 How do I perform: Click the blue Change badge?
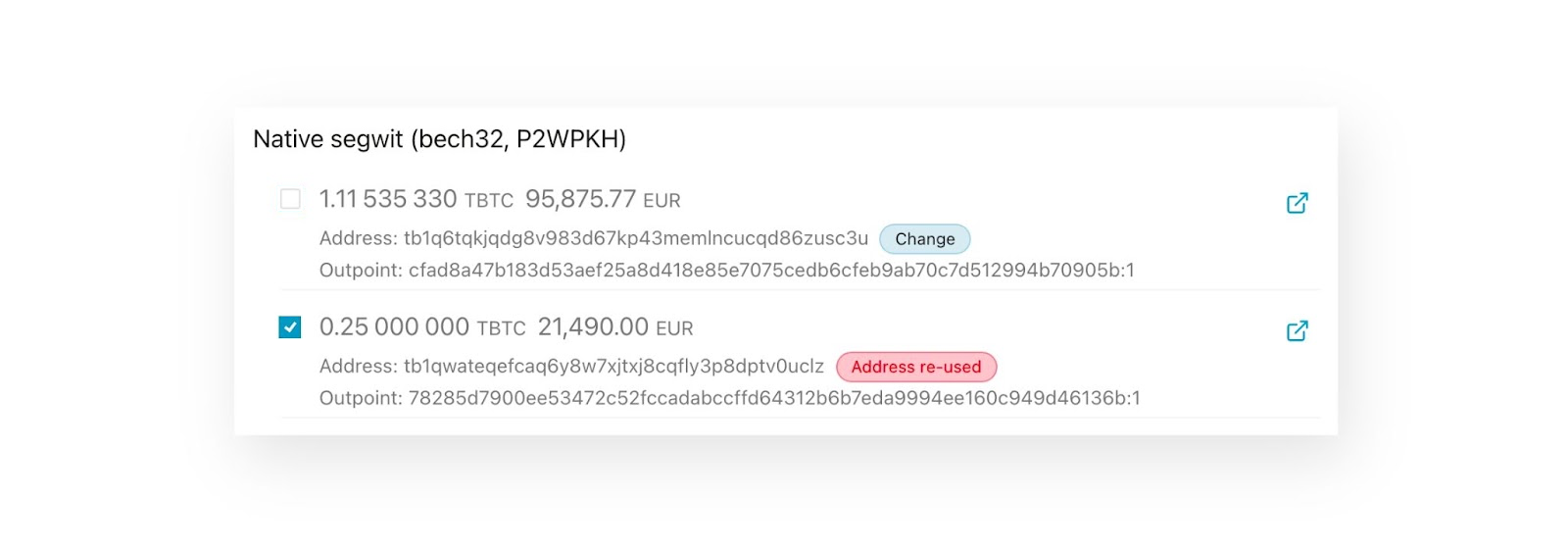click(924, 239)
